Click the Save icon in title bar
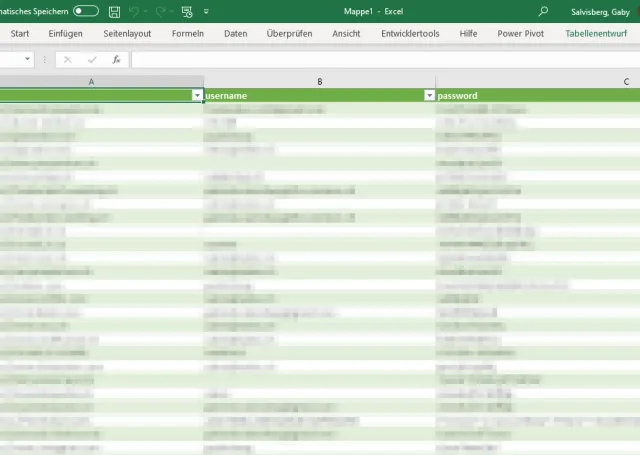The height and width of the screenshot is (455, 640). (115, 12)
